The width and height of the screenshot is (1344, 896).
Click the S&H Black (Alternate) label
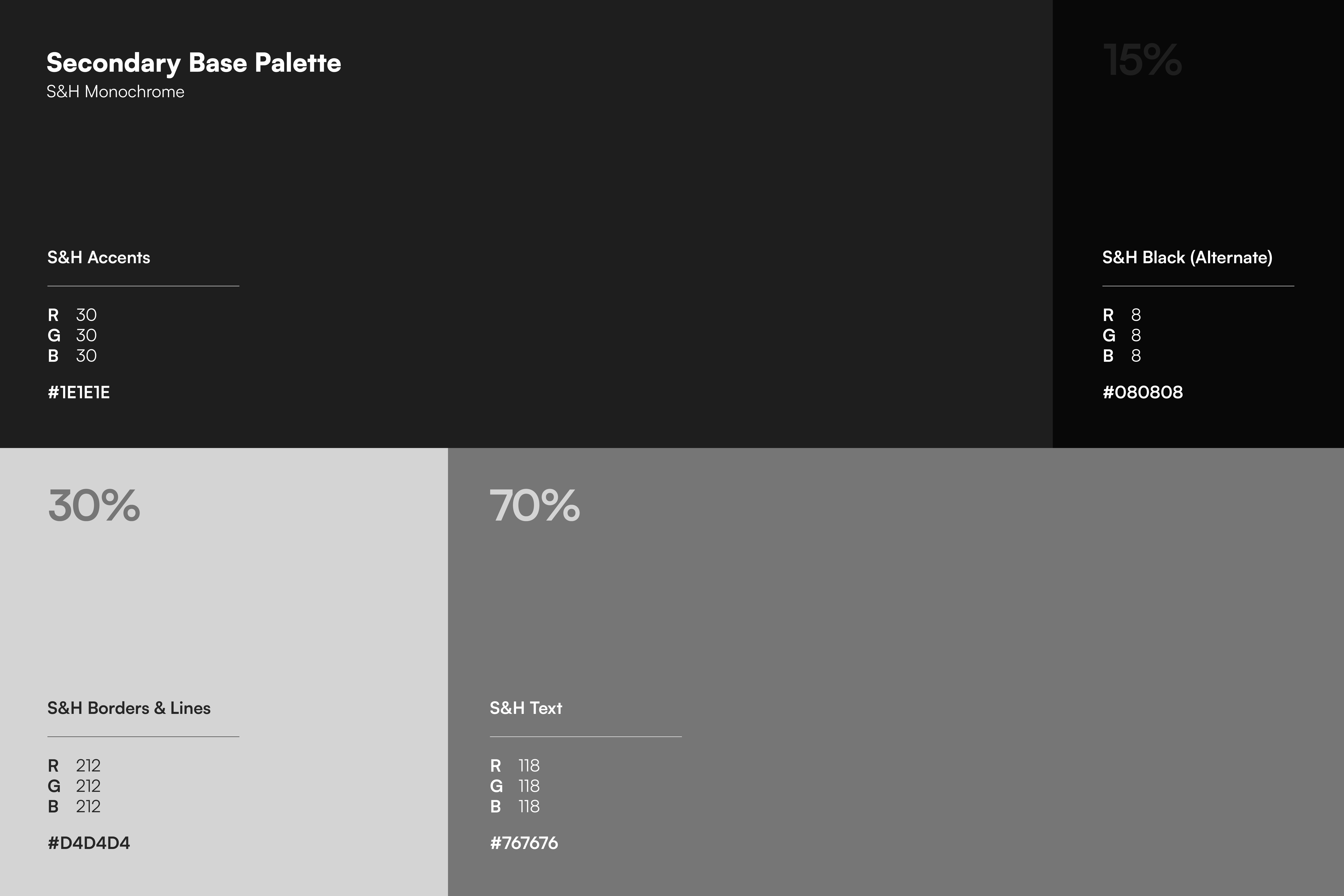tap(1187, 258)
